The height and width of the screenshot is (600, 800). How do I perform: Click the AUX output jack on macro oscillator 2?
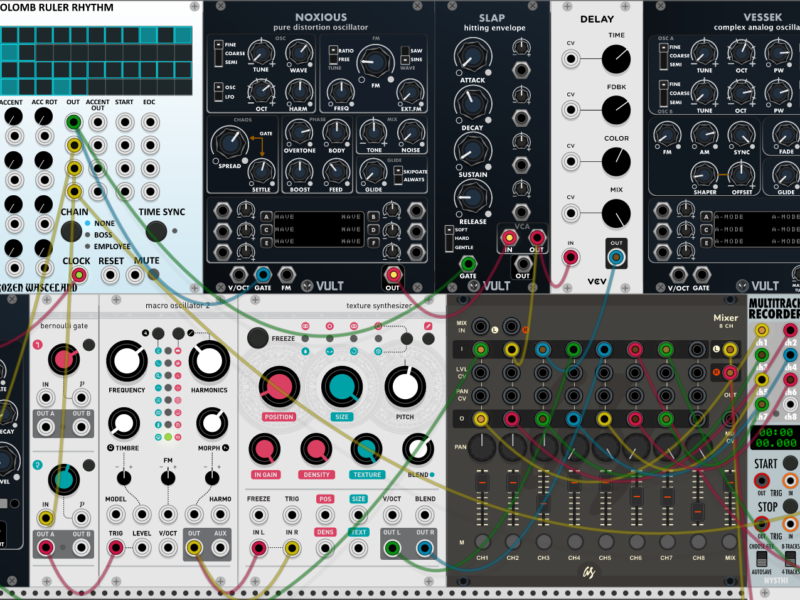220,548
